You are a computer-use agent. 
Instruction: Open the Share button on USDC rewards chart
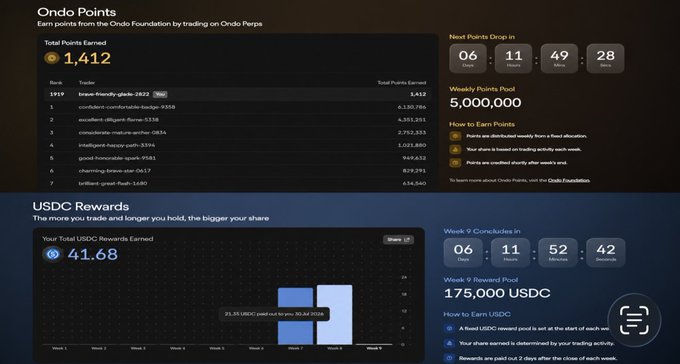pyautogui.click(x=398, y=239)
